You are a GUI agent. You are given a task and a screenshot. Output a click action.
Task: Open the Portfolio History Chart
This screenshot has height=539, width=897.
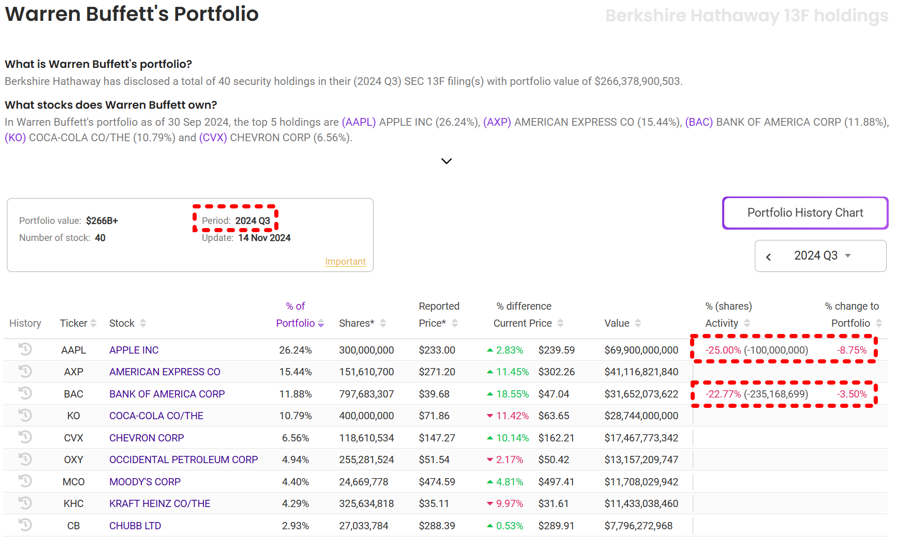pyautogui.click(x=805, y=213)
